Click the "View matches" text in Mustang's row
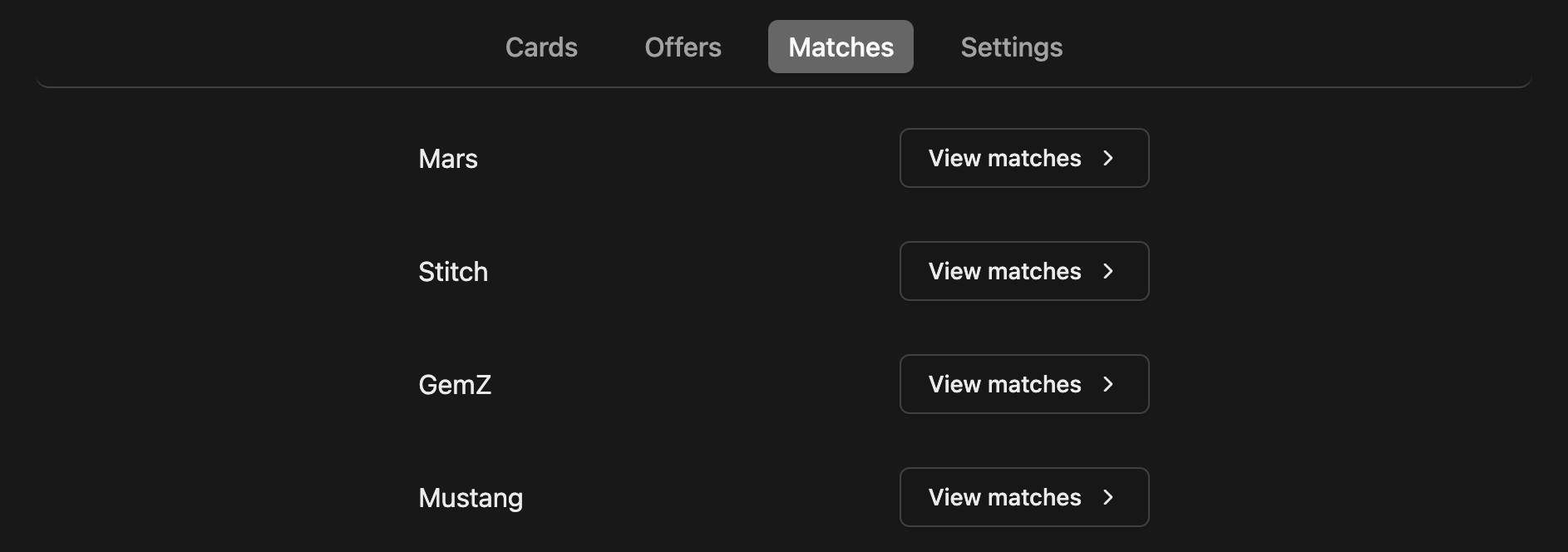1568x552 pixels. pos(1004,497)
